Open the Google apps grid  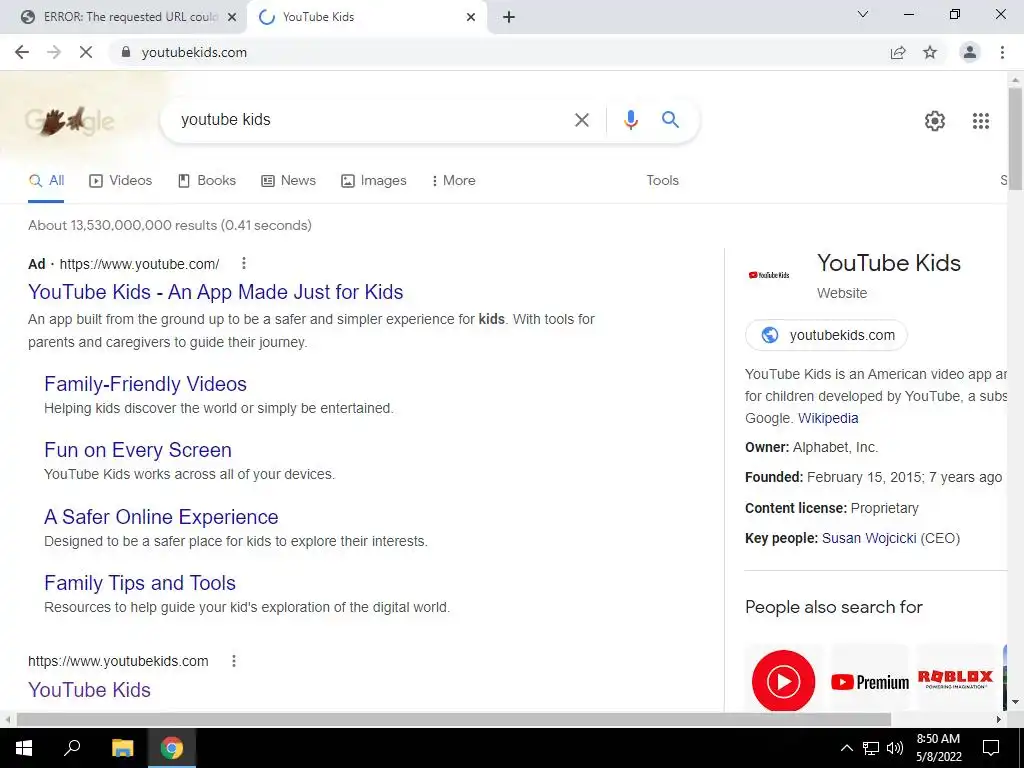coord(980,121)
